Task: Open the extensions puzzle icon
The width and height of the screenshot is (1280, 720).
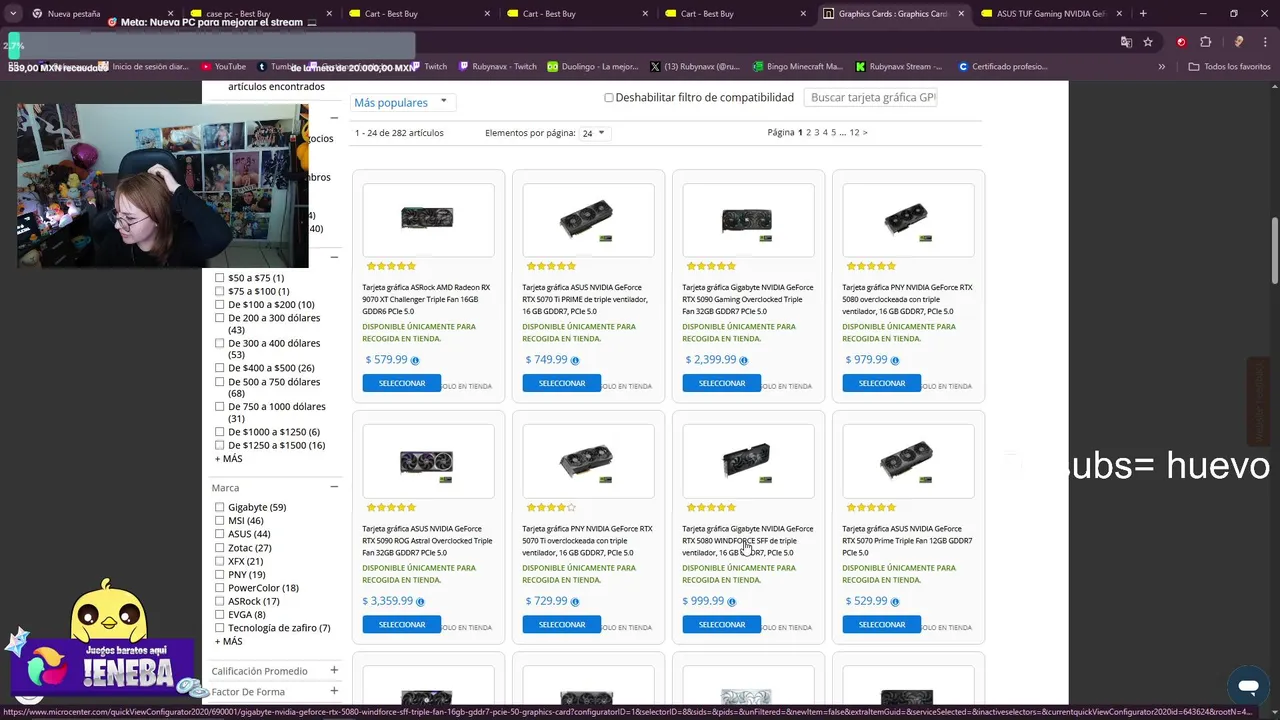Action: point(1205,42)
